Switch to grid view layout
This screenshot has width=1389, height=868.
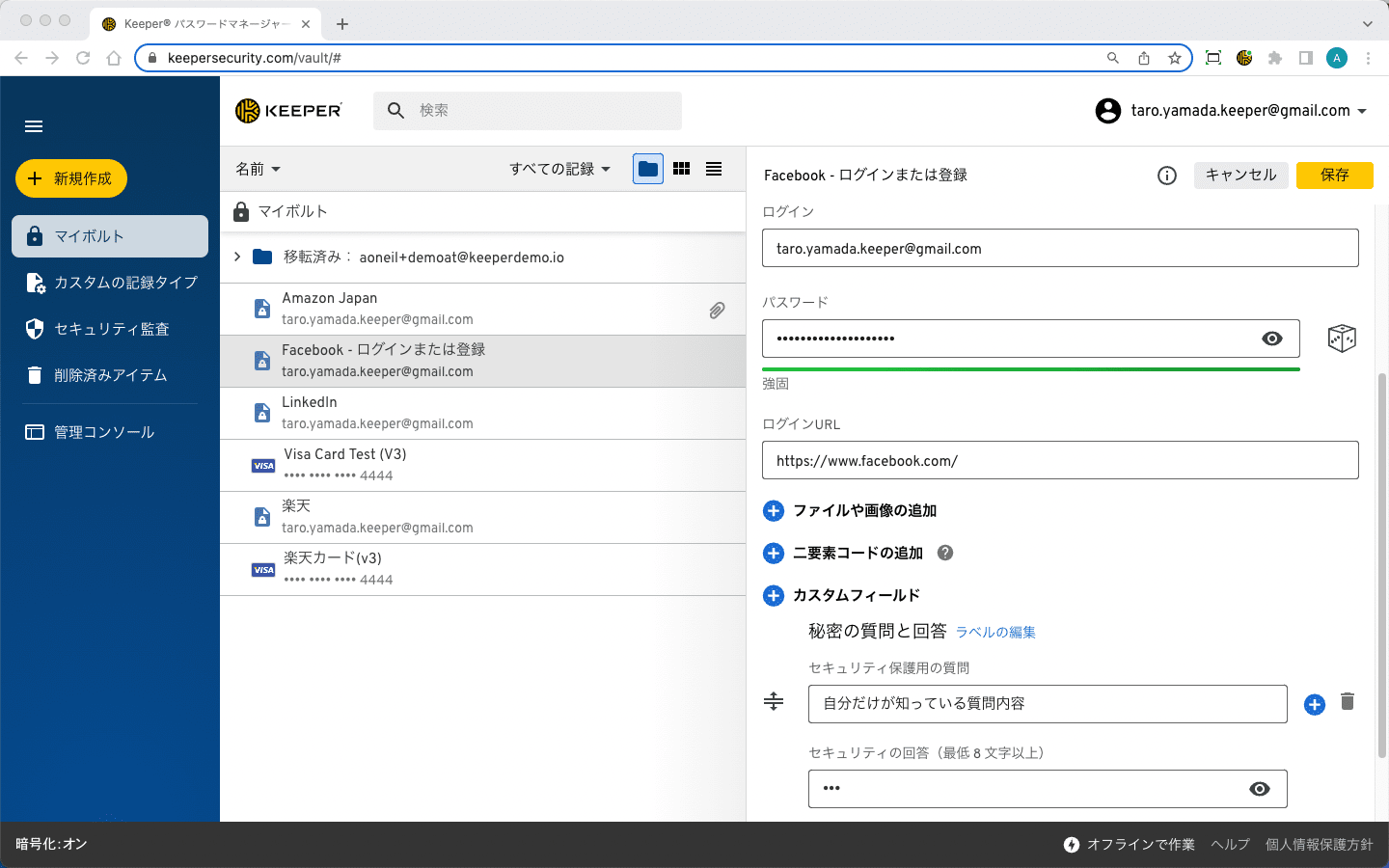point(681,169)
